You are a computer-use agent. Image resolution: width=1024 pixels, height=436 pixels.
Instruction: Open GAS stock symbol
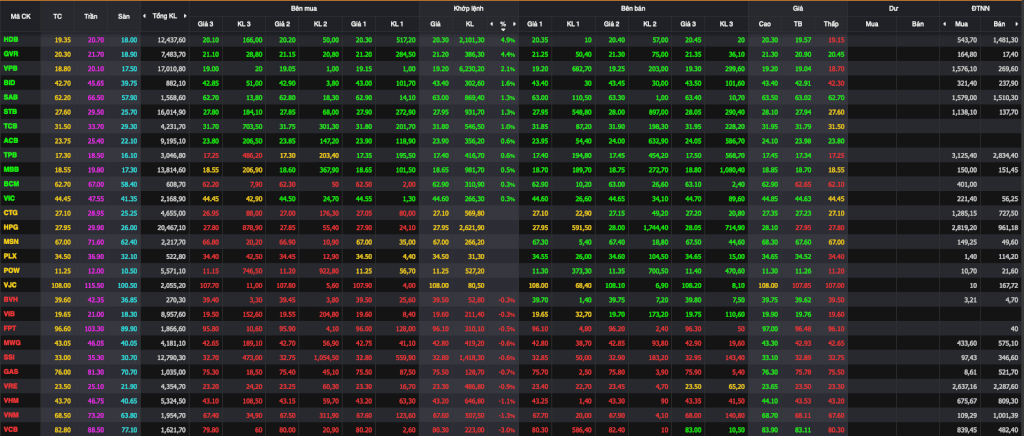10,371
